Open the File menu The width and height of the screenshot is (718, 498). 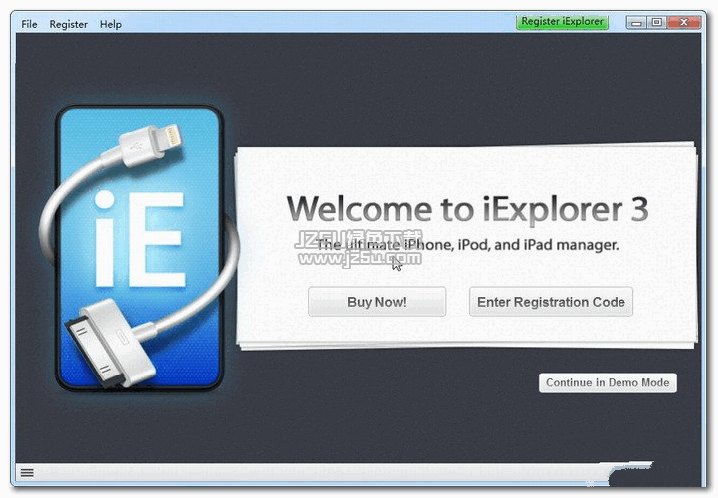click(29, 24)
